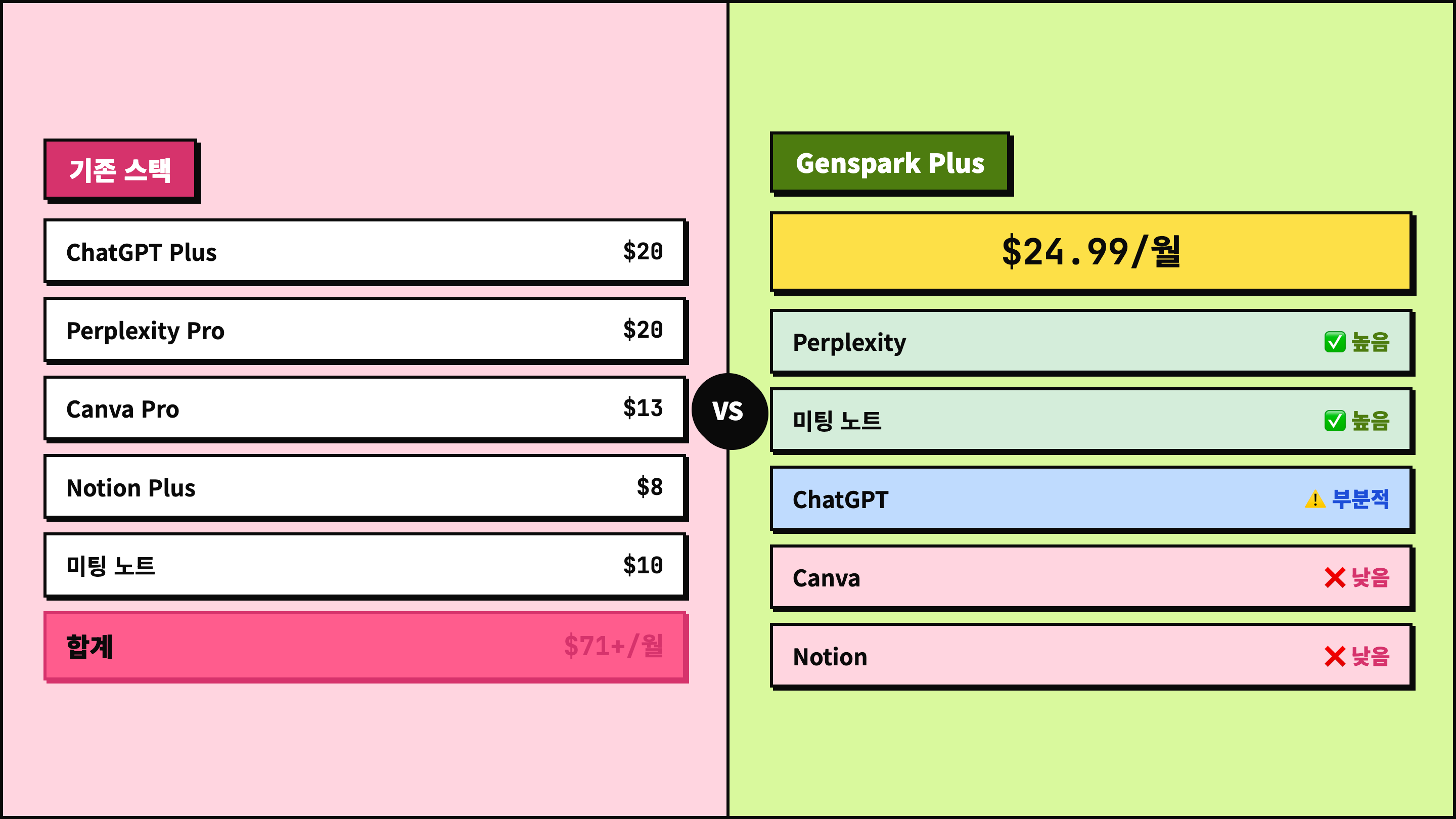Click the green checkmark in Perplexity row
1456x819 pixels.
[1335, 342]
